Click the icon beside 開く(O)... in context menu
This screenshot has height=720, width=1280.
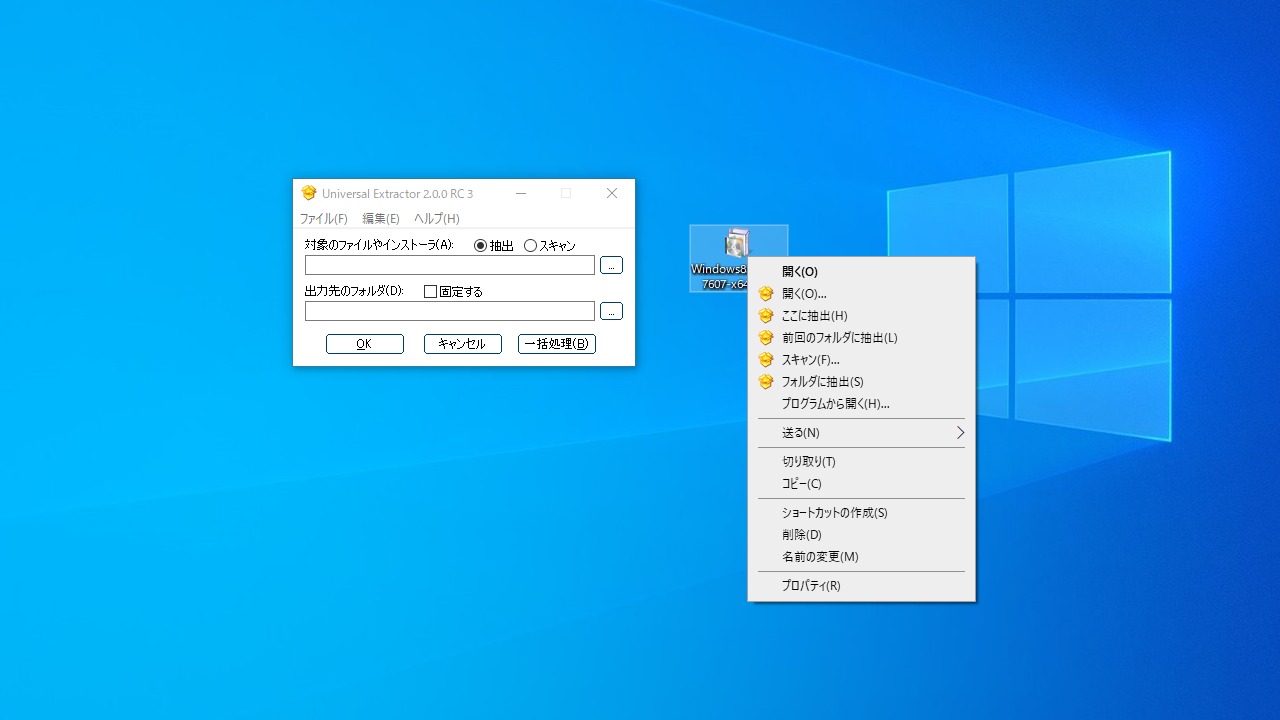pyautogui.click(x=766, y=294)
